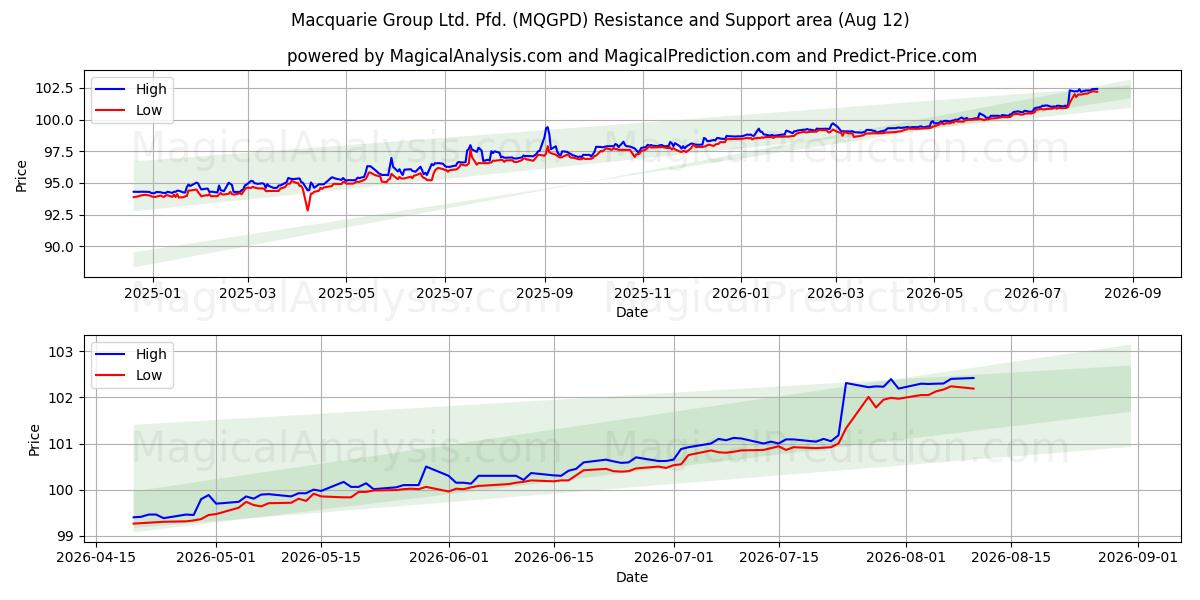Click the 2026-06-01 x-axis tick label
The image size is (1200, 600).
click(448, 558)
